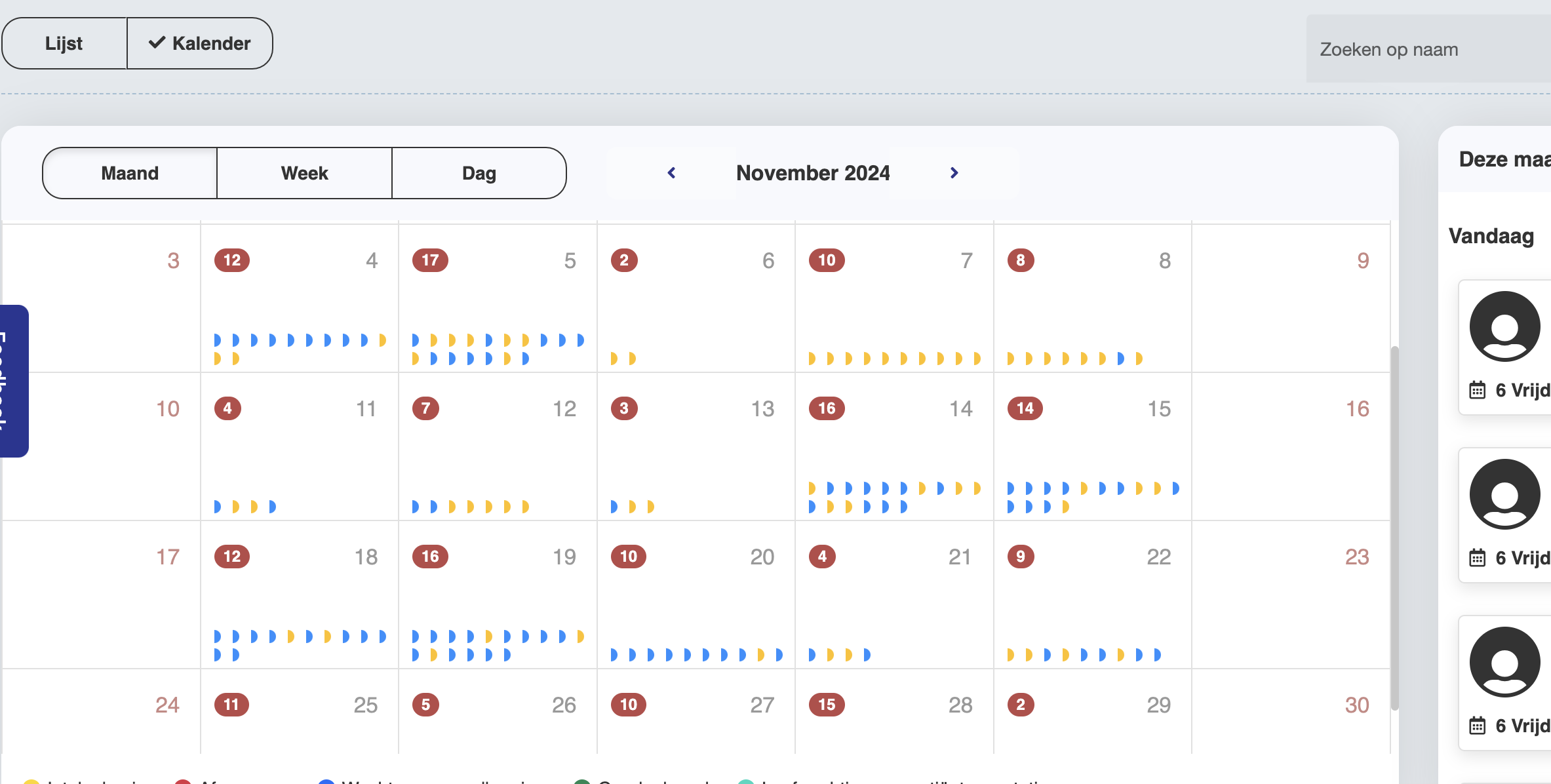Open the Feedback side tab

click(x=13, y=381)
